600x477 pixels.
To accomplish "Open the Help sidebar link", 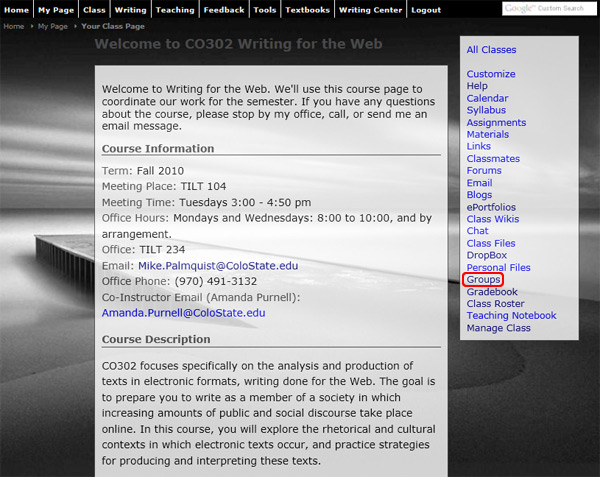I will tap(477, 86).
